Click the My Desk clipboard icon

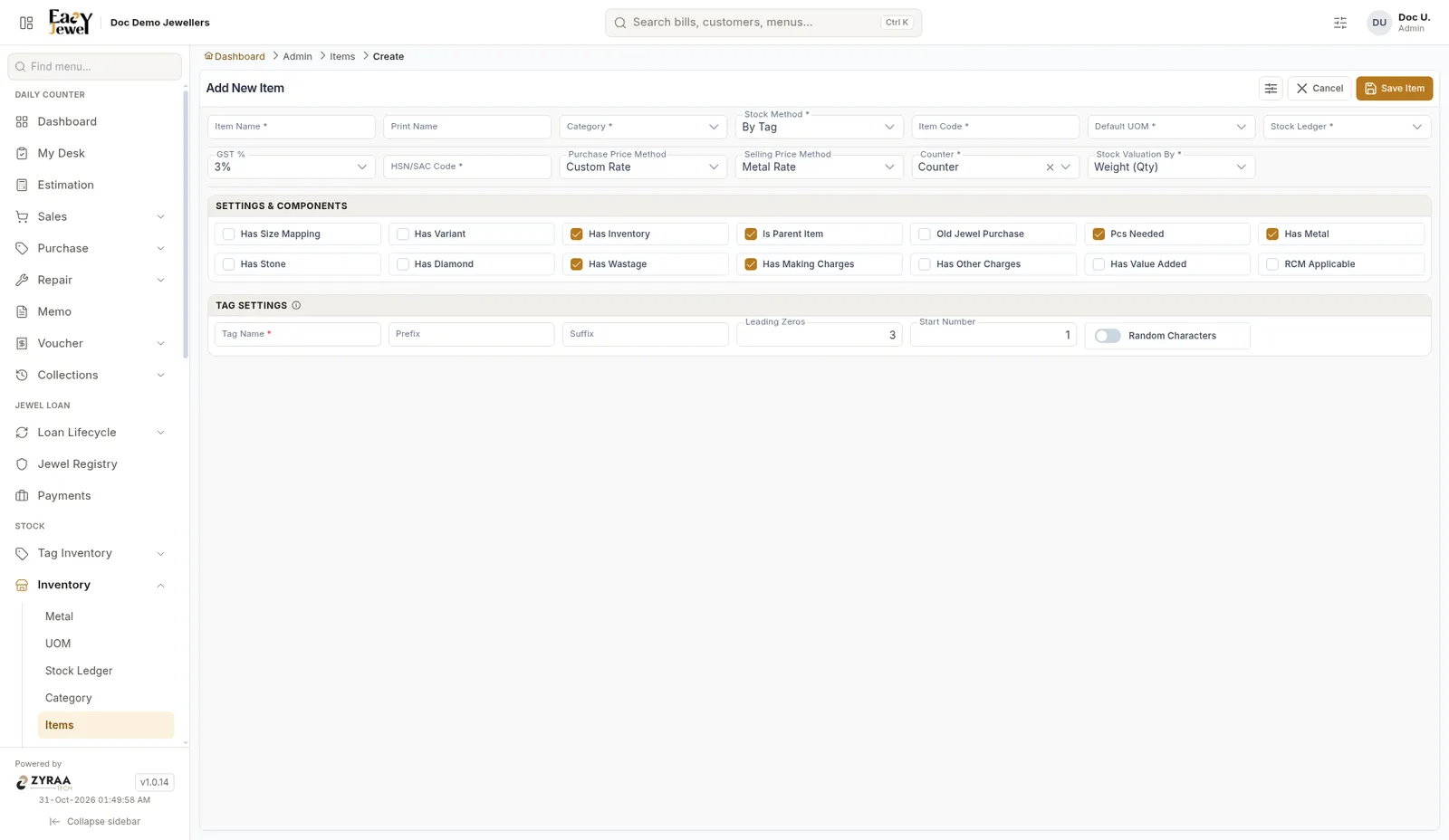[x=23, y=153]
